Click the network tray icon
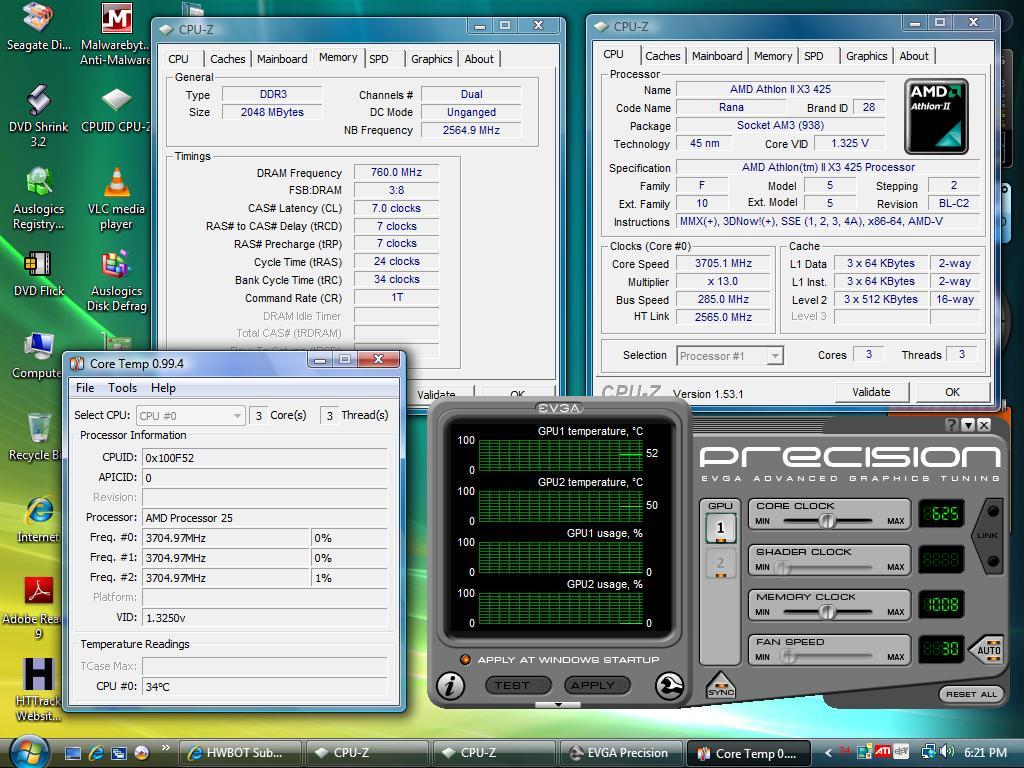This screenshot has width=1024, height=768. (x=928, y=752)
